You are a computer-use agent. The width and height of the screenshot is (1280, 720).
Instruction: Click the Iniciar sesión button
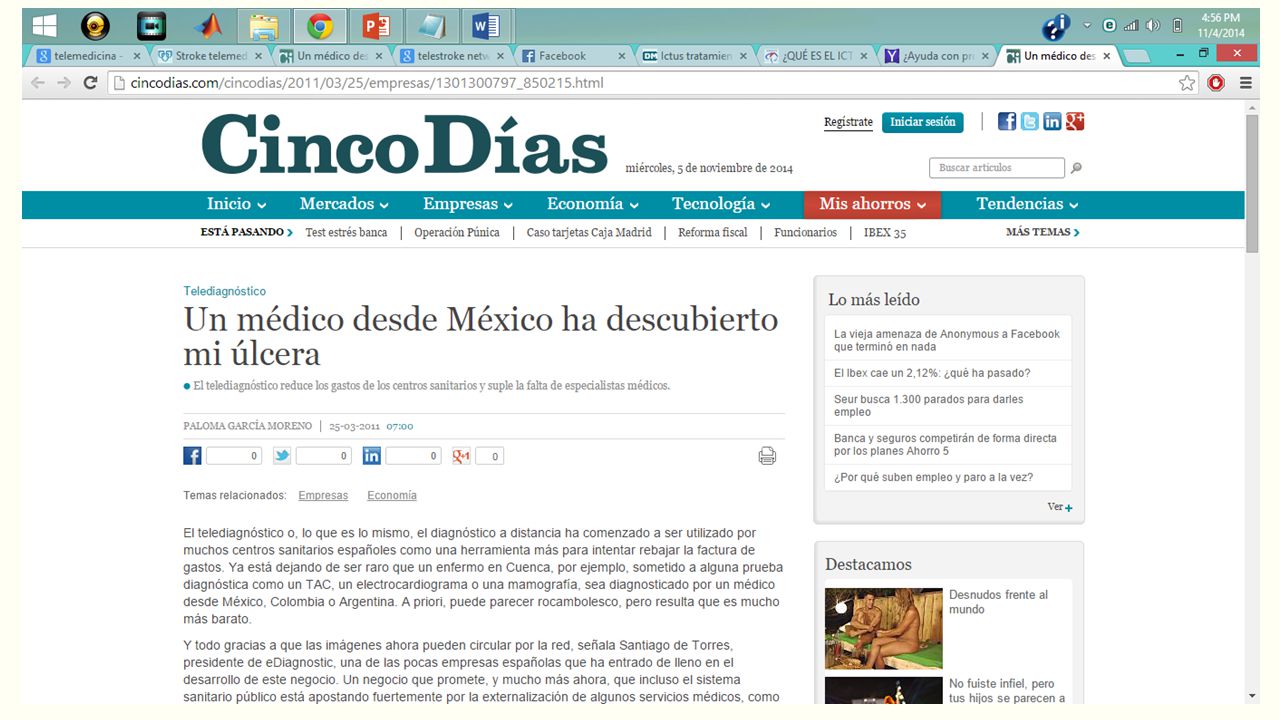pos(923,122)
